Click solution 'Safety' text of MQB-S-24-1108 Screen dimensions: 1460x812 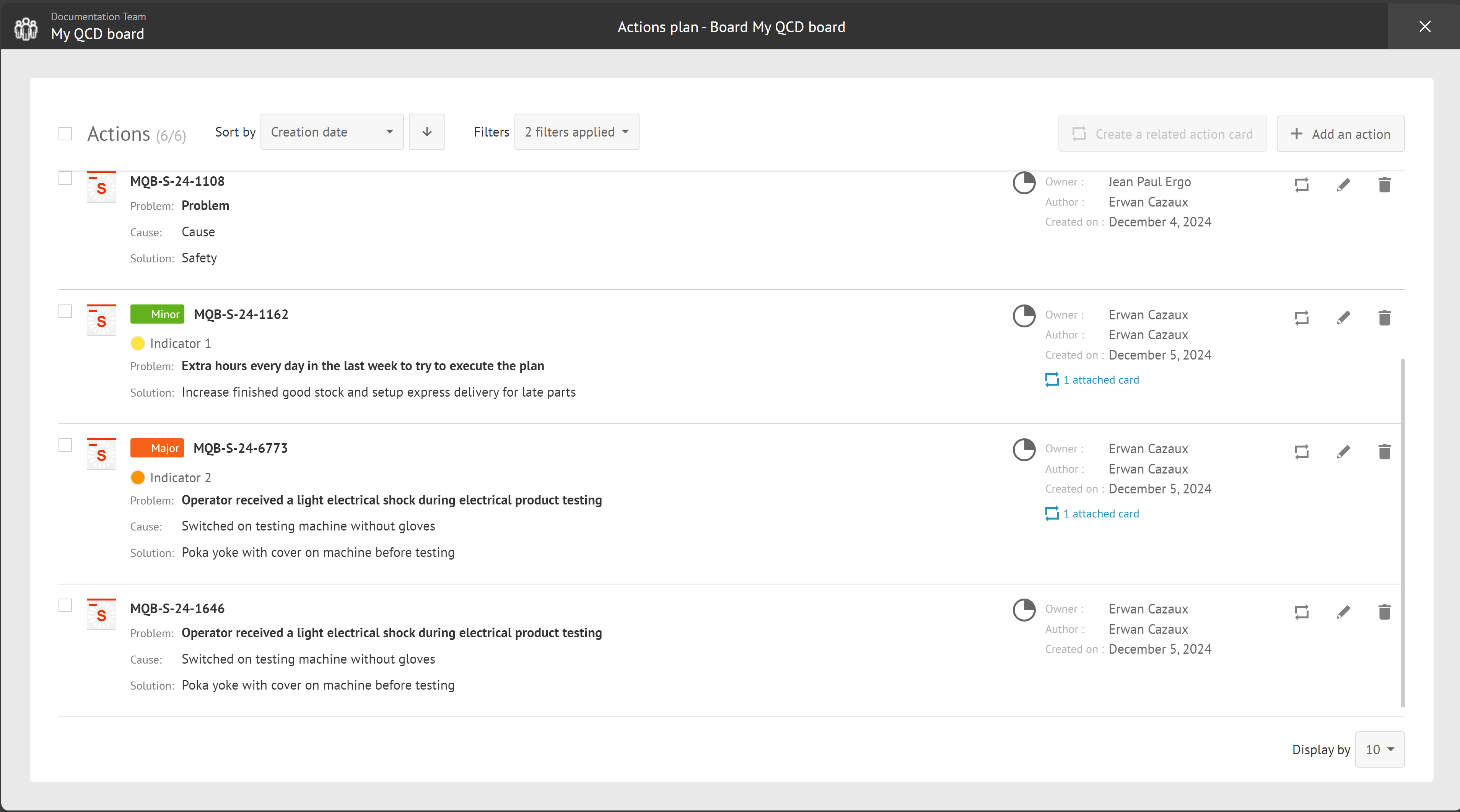pyautogui.click(x=199, y=258)
